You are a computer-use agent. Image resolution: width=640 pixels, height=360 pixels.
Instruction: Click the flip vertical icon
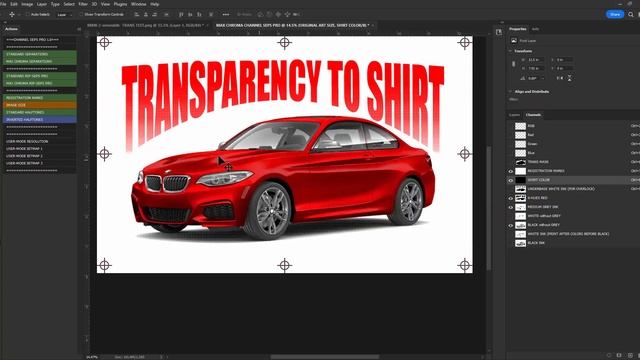tap(569, 78)
